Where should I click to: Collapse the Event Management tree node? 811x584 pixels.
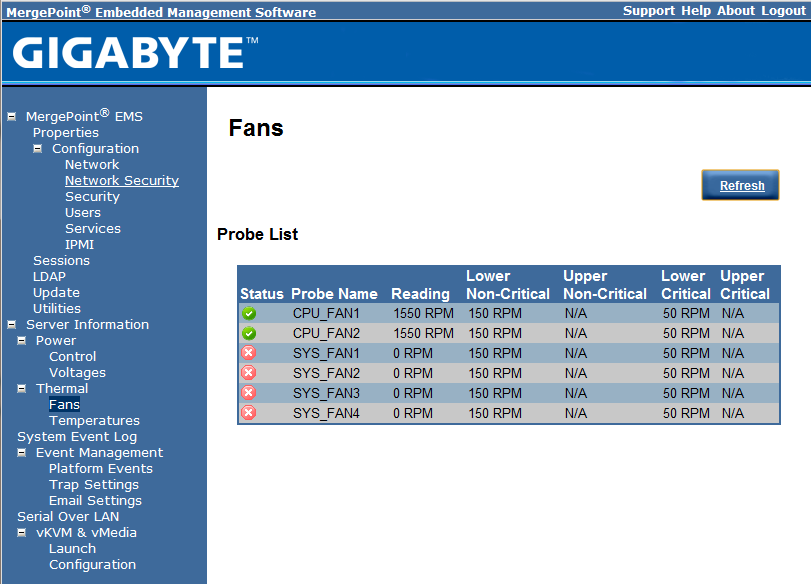tap(22, 453)
